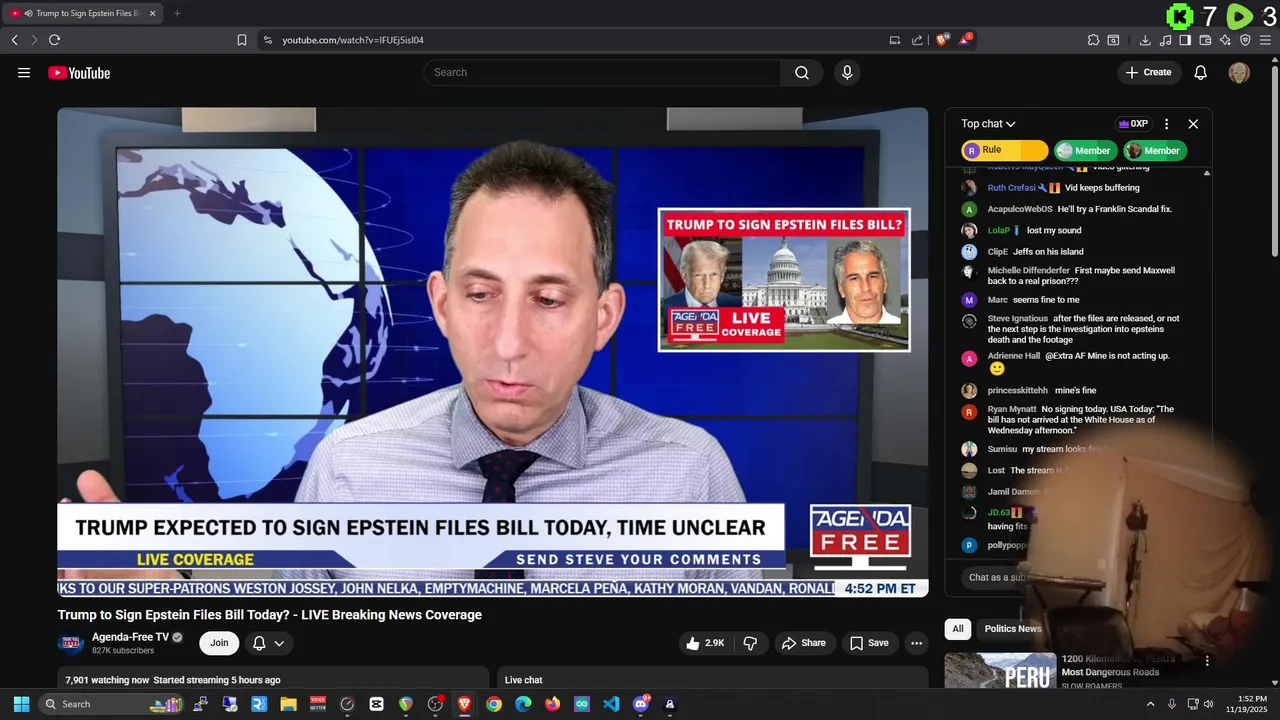The height and width of the screenshot is (720, 1280).
Task: Click the address bar URL
Action: (x=353, y=40)
